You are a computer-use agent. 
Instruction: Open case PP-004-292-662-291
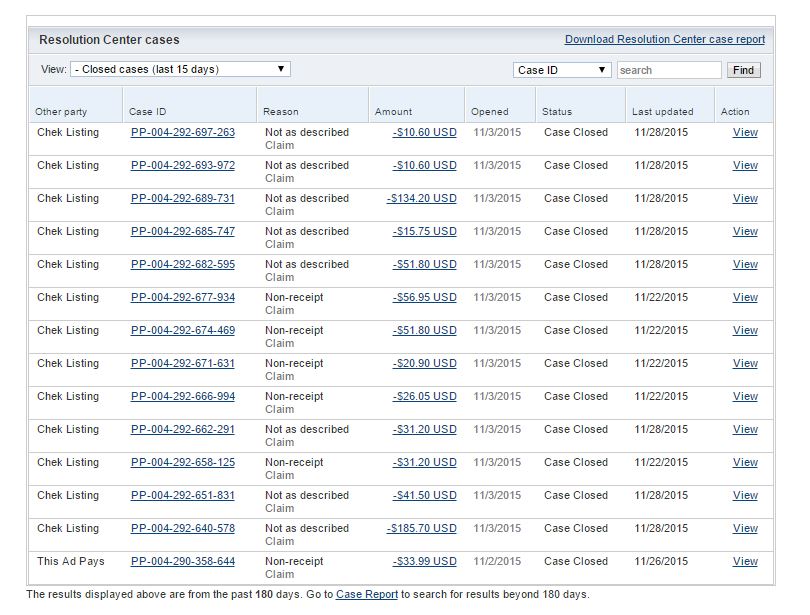point(183,429)
